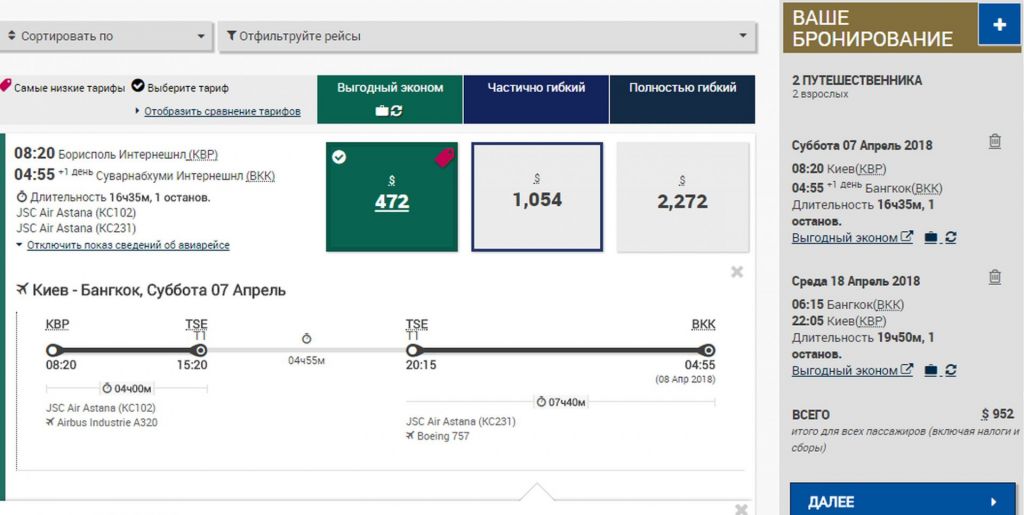Click the lowest fare red tag icon
The image size is (1024, 515).
click(444, 157)
